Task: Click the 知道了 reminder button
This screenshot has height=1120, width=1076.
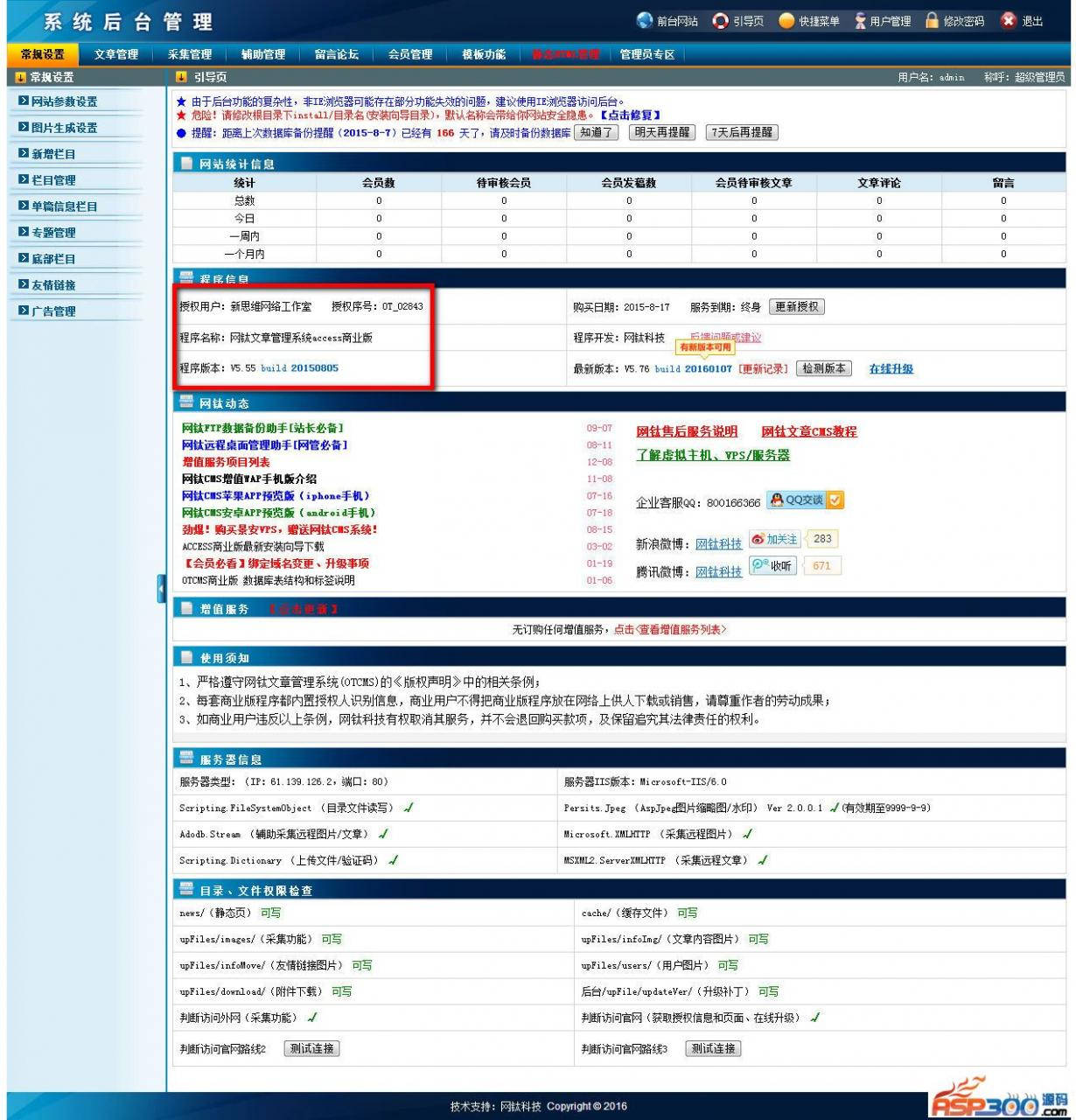Action: (x=597, y=133)
